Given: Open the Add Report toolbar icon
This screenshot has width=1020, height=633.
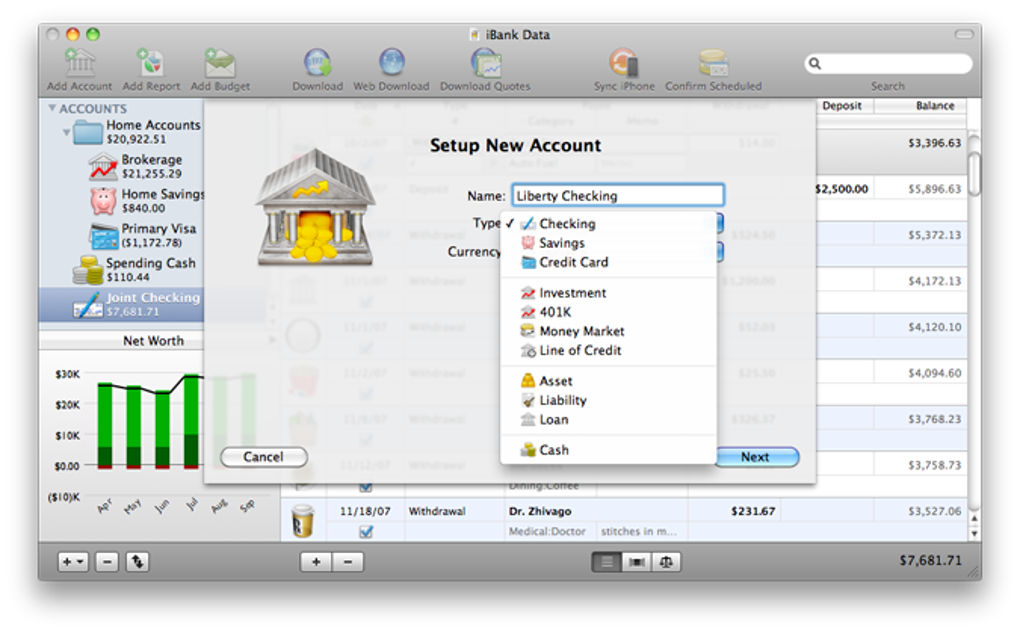Looking at the screenshot, I should click(150, 63).
